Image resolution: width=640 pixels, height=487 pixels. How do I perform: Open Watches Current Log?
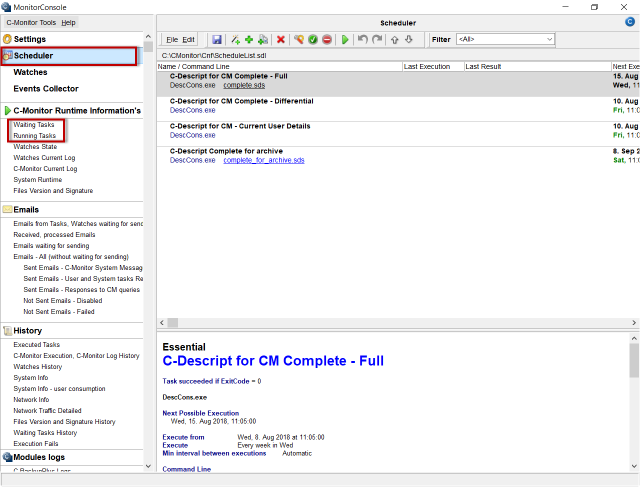click(x=44, y=158)
